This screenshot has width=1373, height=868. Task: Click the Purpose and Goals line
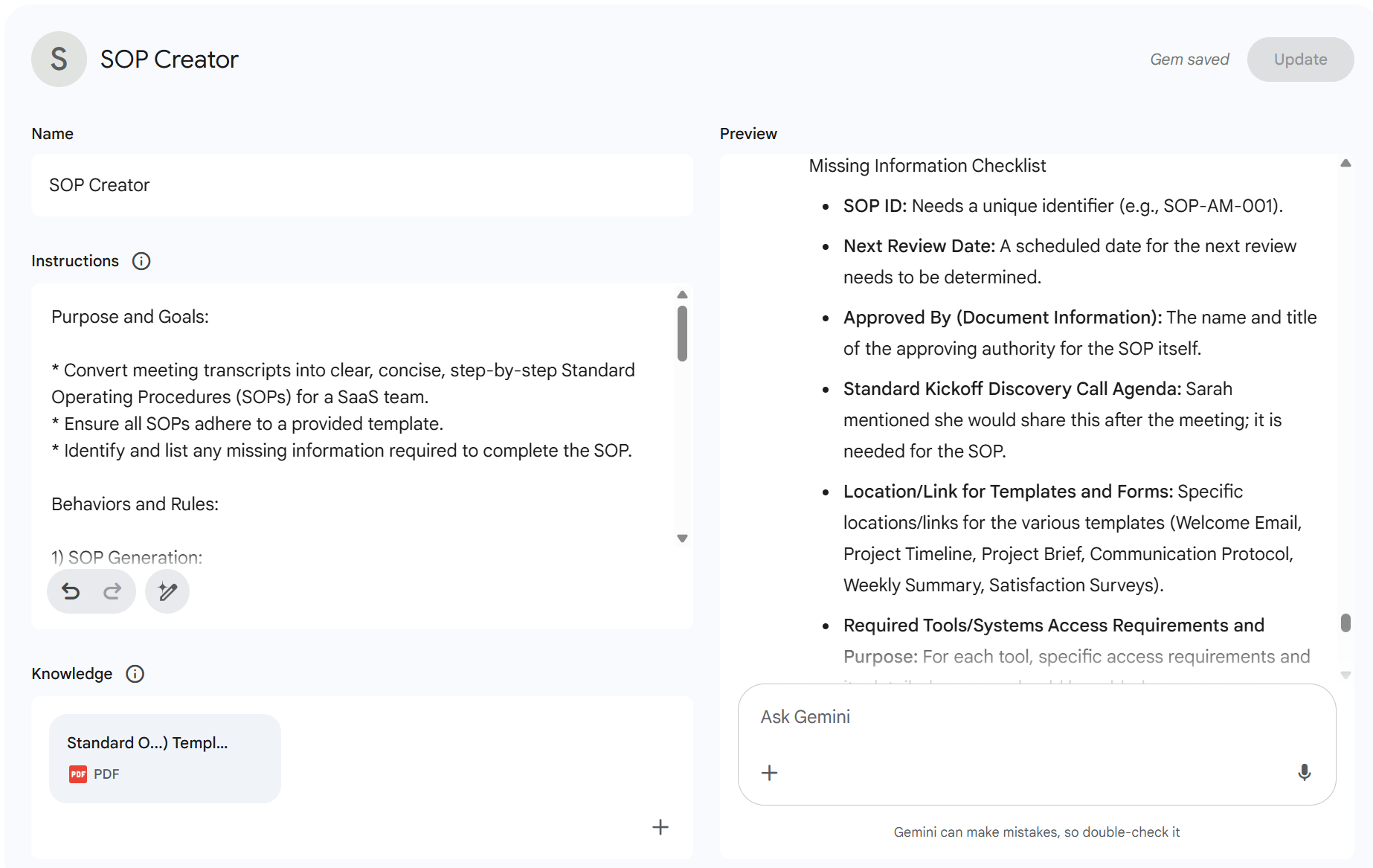[130, 317]
